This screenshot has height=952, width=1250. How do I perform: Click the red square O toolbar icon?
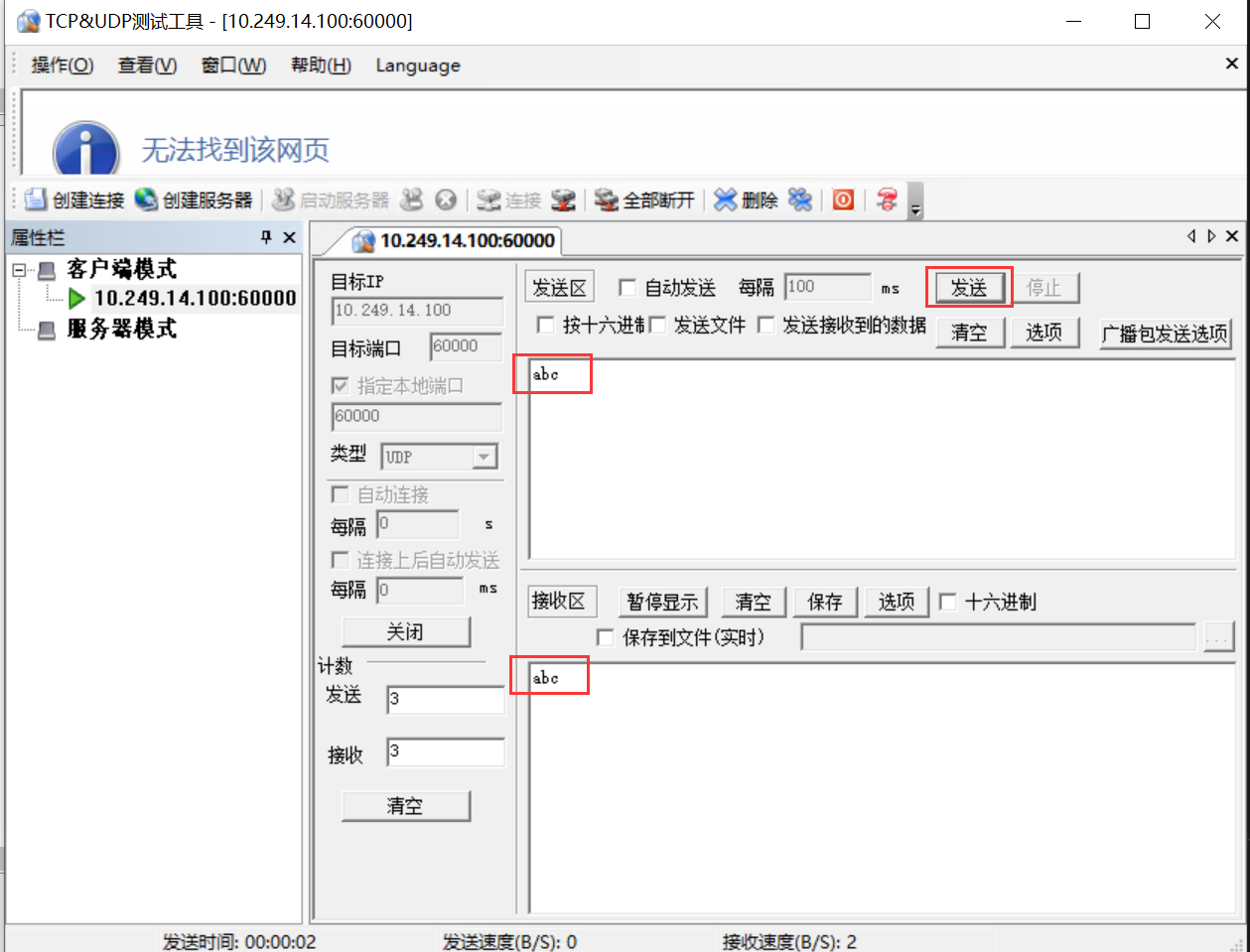click(x=843, y=200)
